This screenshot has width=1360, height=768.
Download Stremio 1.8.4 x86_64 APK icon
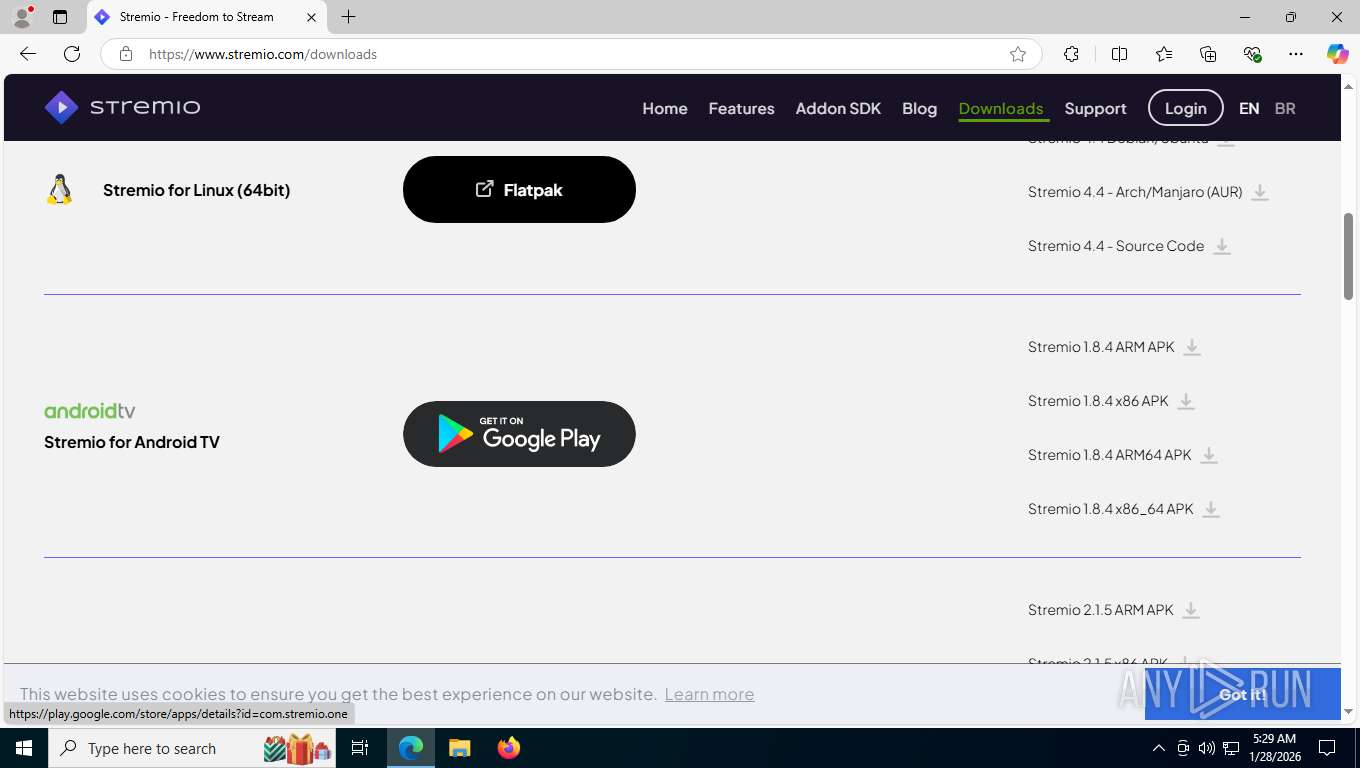(x=1211, y=509)
